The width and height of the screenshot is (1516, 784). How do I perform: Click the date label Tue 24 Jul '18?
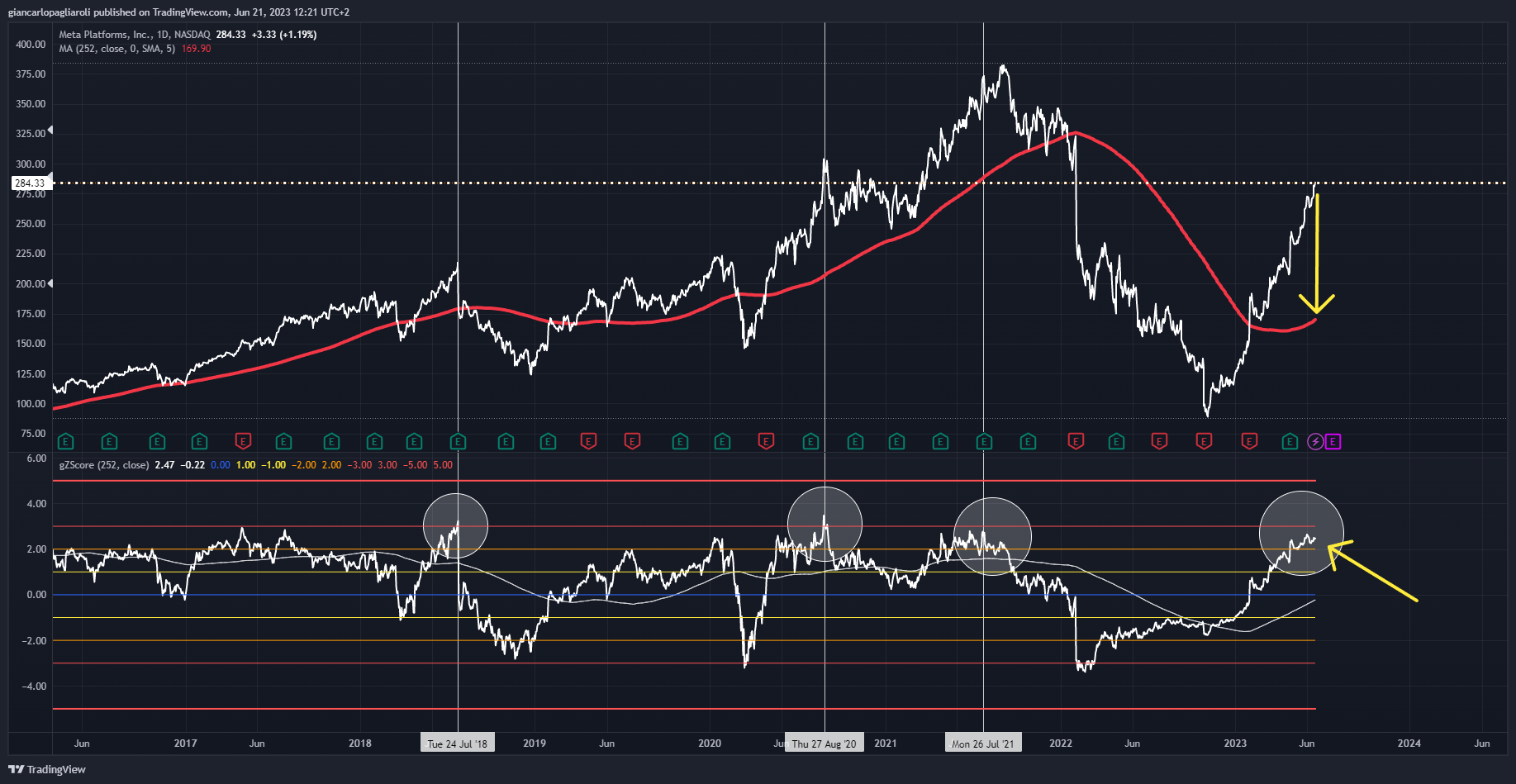click(458, 744)
